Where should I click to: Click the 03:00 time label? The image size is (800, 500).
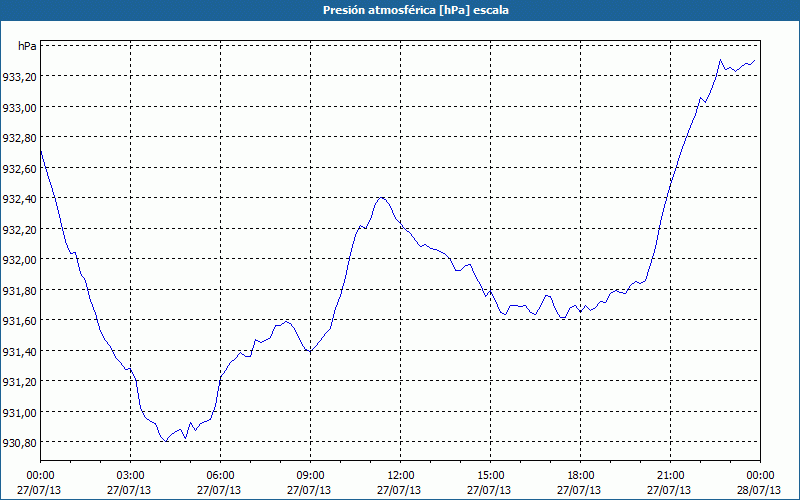pos(131,476)
